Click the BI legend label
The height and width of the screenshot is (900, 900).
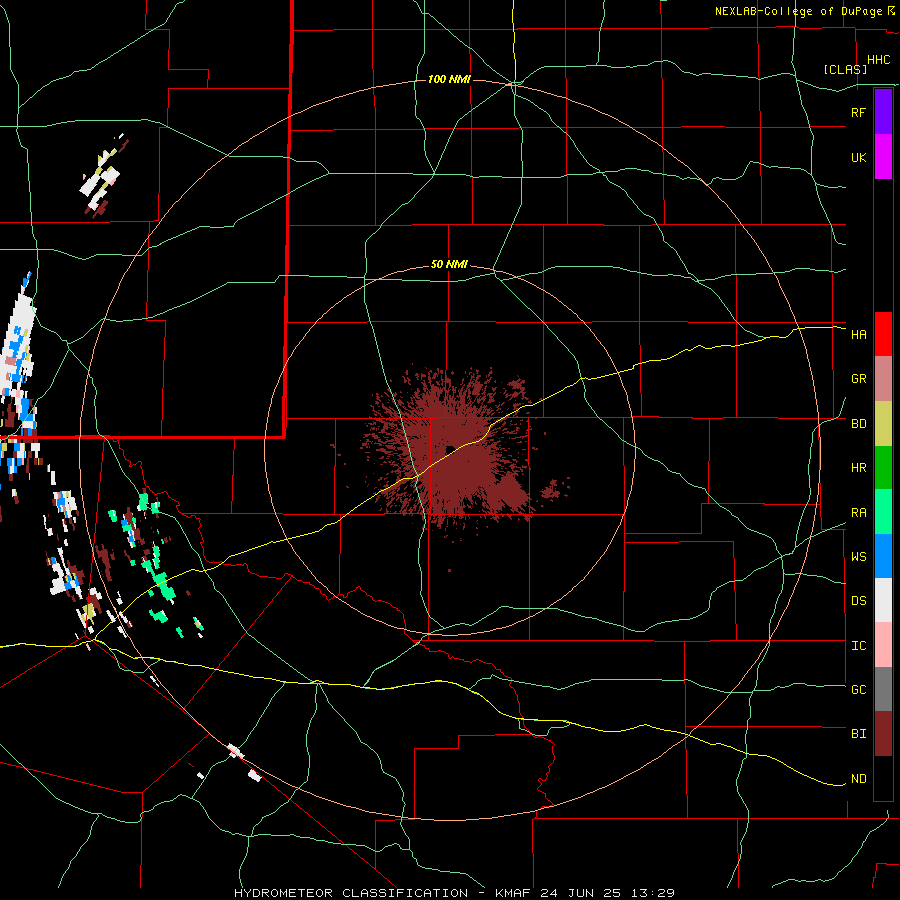858,734
